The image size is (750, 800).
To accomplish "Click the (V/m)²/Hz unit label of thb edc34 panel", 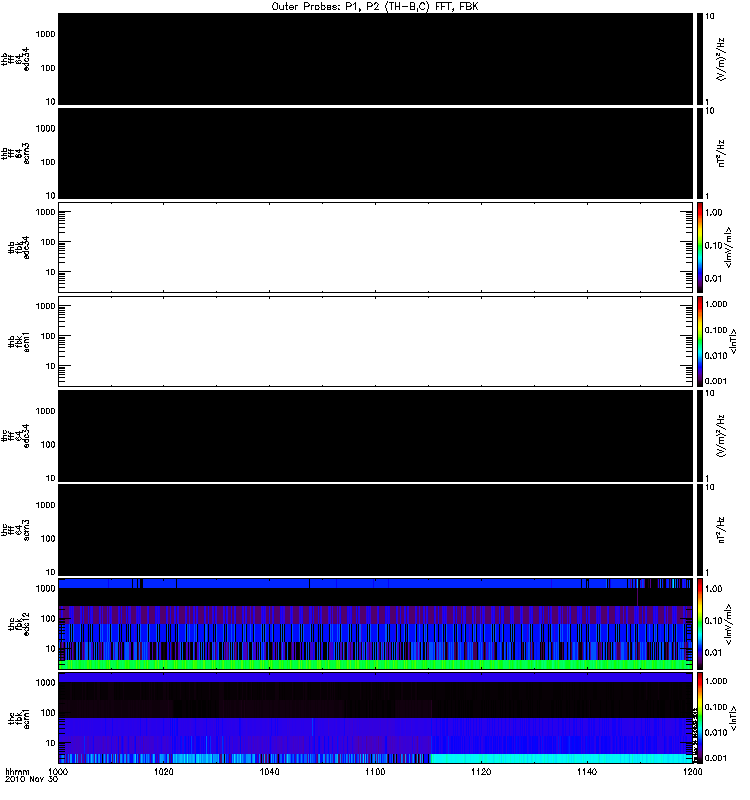I will 720,59.
